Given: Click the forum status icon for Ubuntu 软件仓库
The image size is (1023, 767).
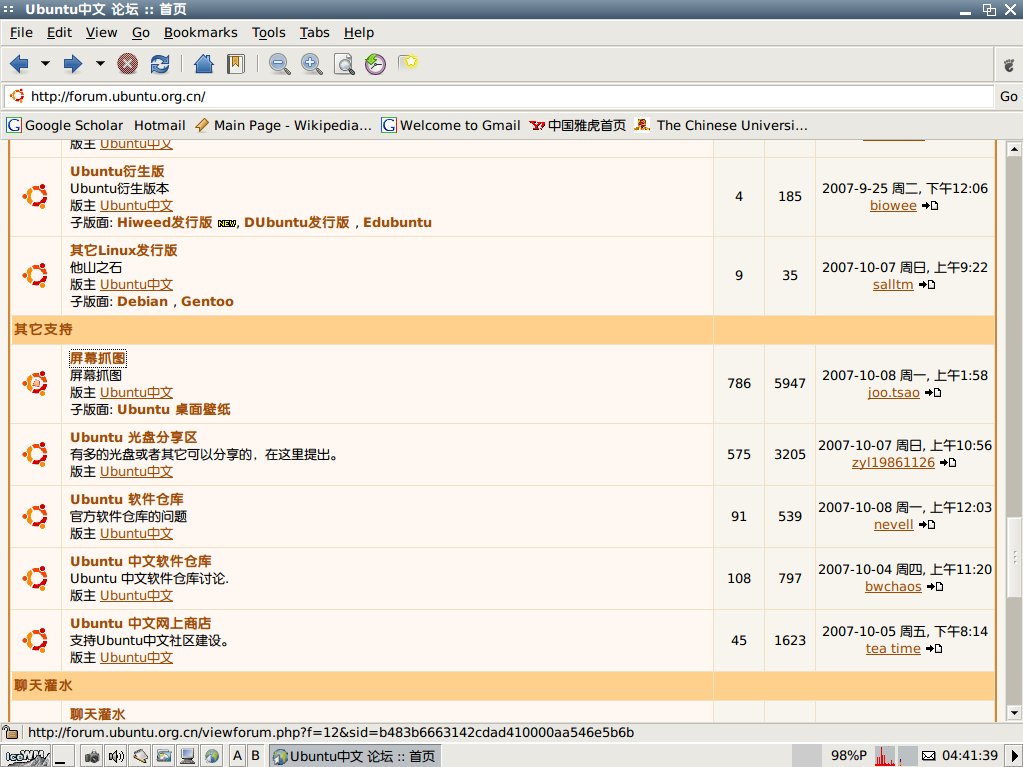Looking at the screenshot, I should click(36, 516).
